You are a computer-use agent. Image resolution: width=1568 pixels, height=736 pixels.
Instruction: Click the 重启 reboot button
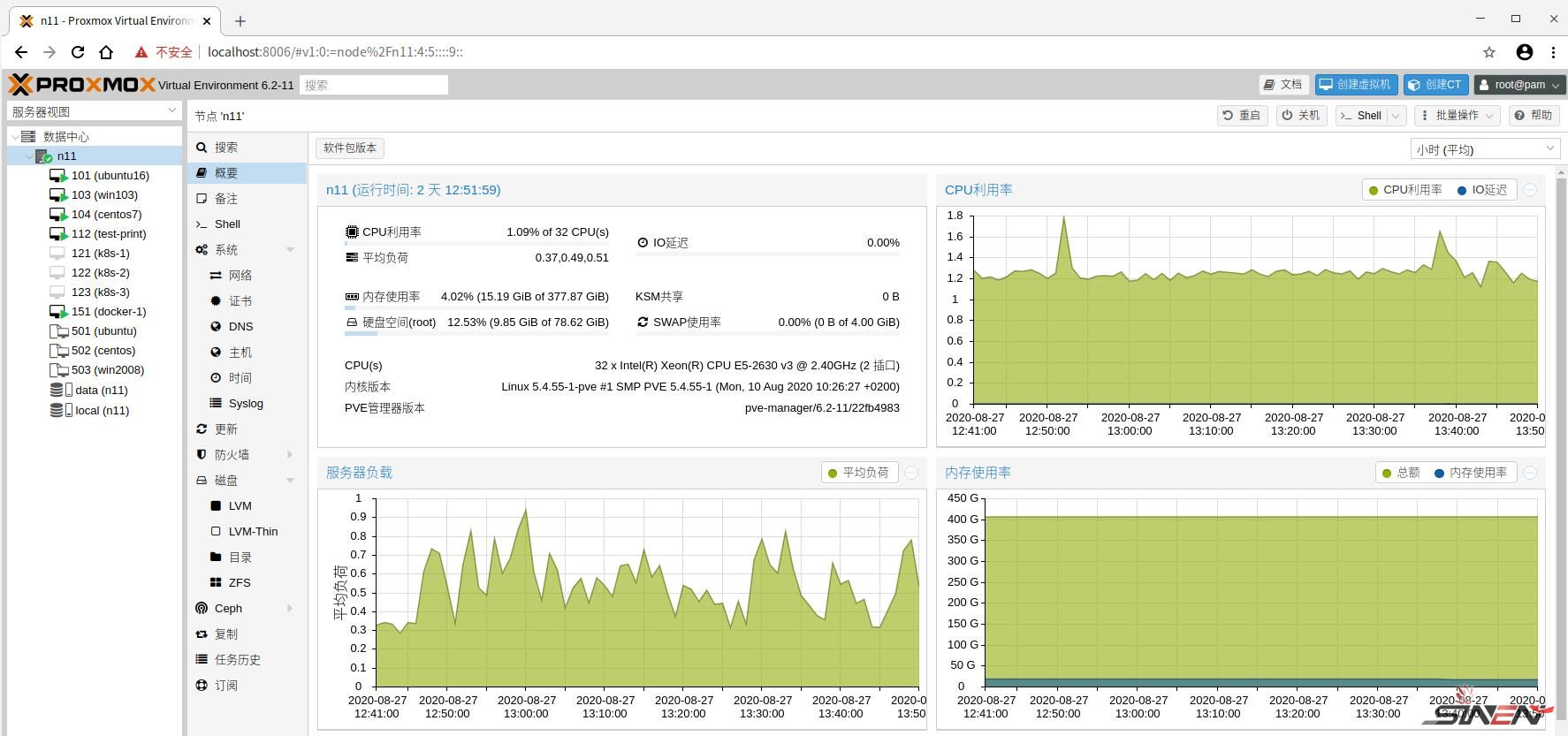[1242, 116]
